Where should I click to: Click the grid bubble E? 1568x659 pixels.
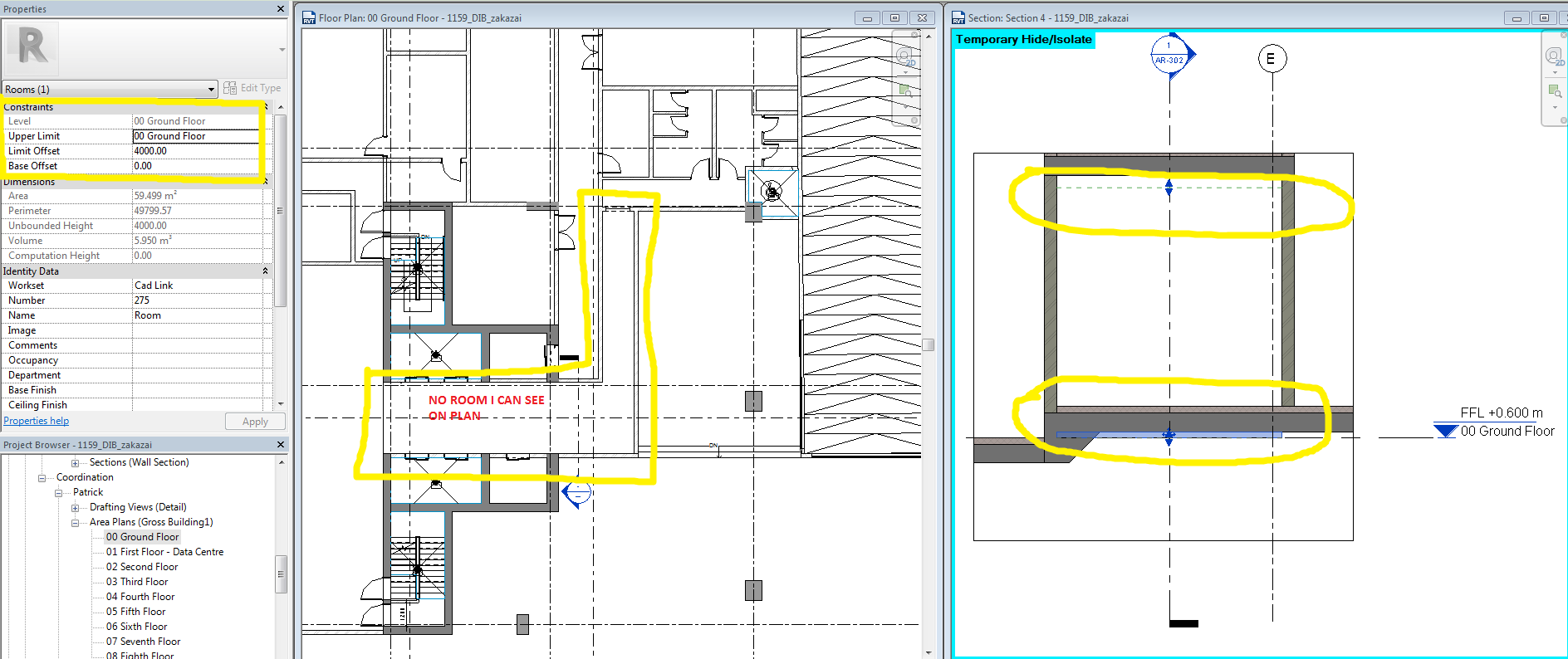[1272, 59]
